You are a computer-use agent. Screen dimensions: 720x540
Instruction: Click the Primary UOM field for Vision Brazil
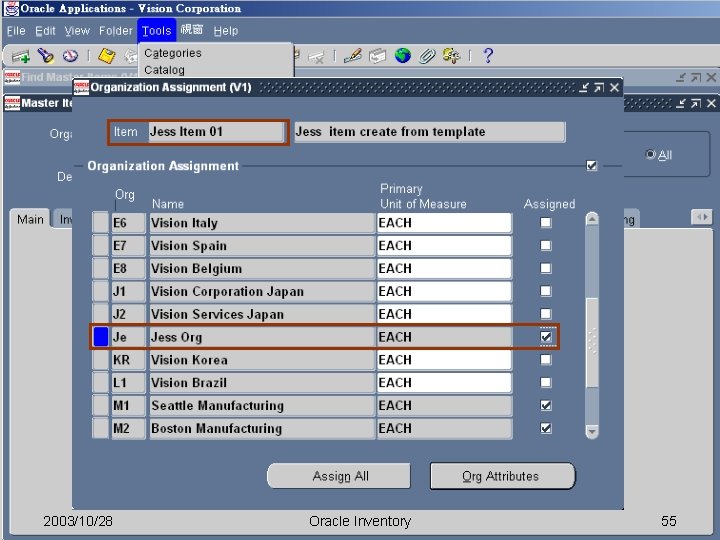click(x=444, y=382)
